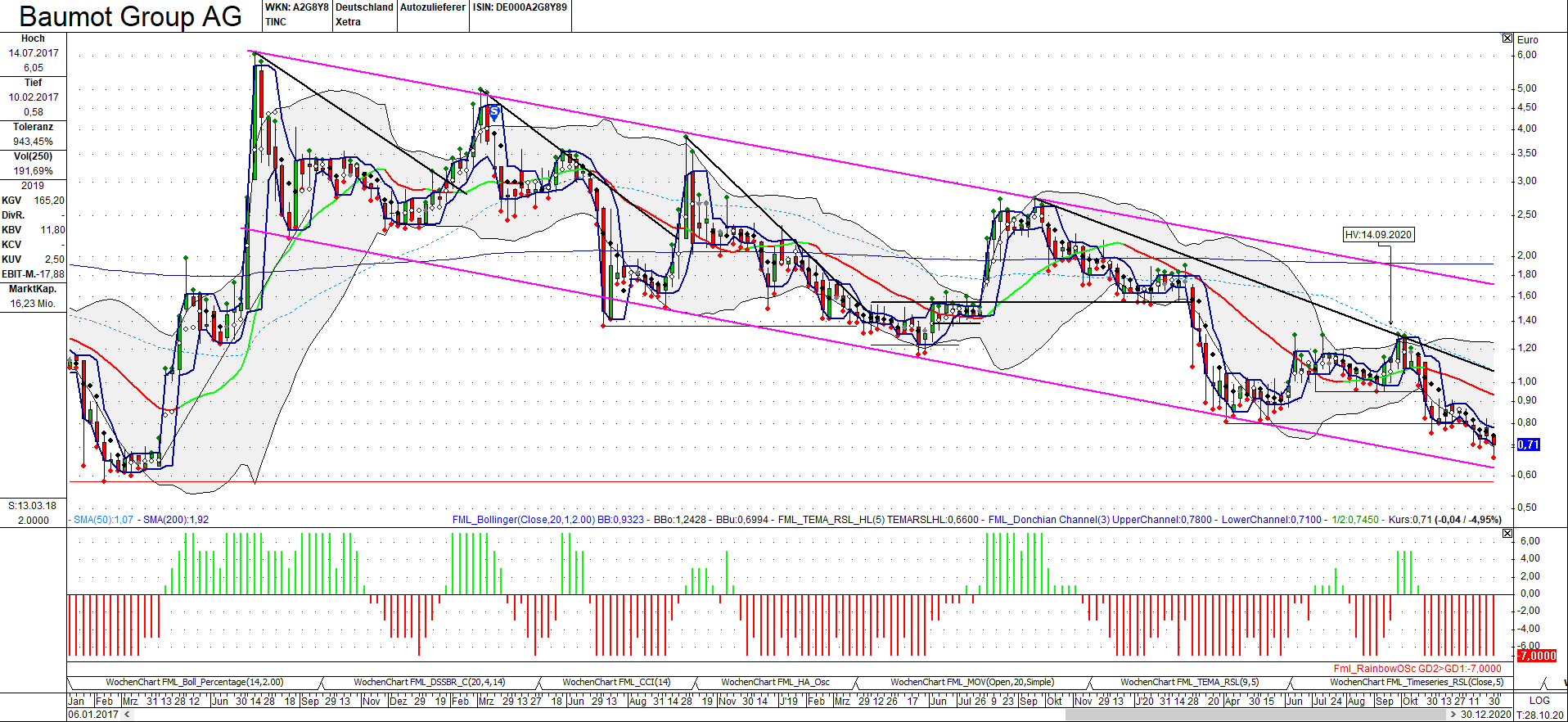Screen dimensions: 1568x722
Task: Click the blue 0,71 current price tag
Action: click(x=1529, y=444)
